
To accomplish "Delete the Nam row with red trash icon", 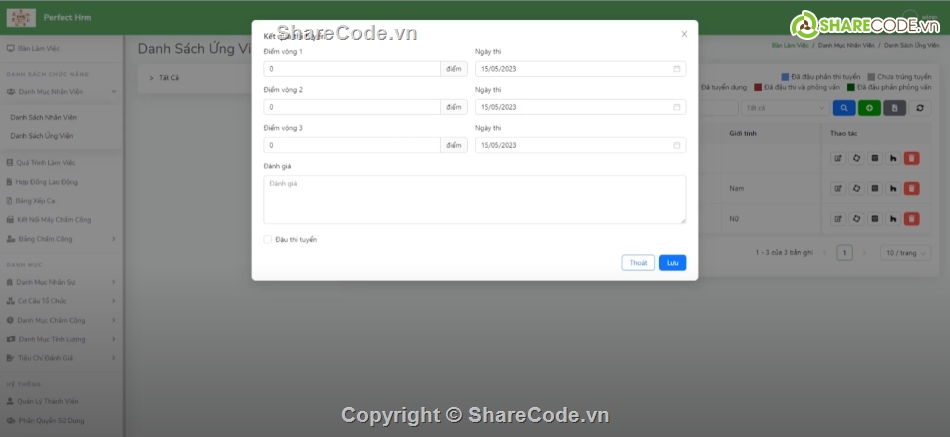I will [911, 188].
